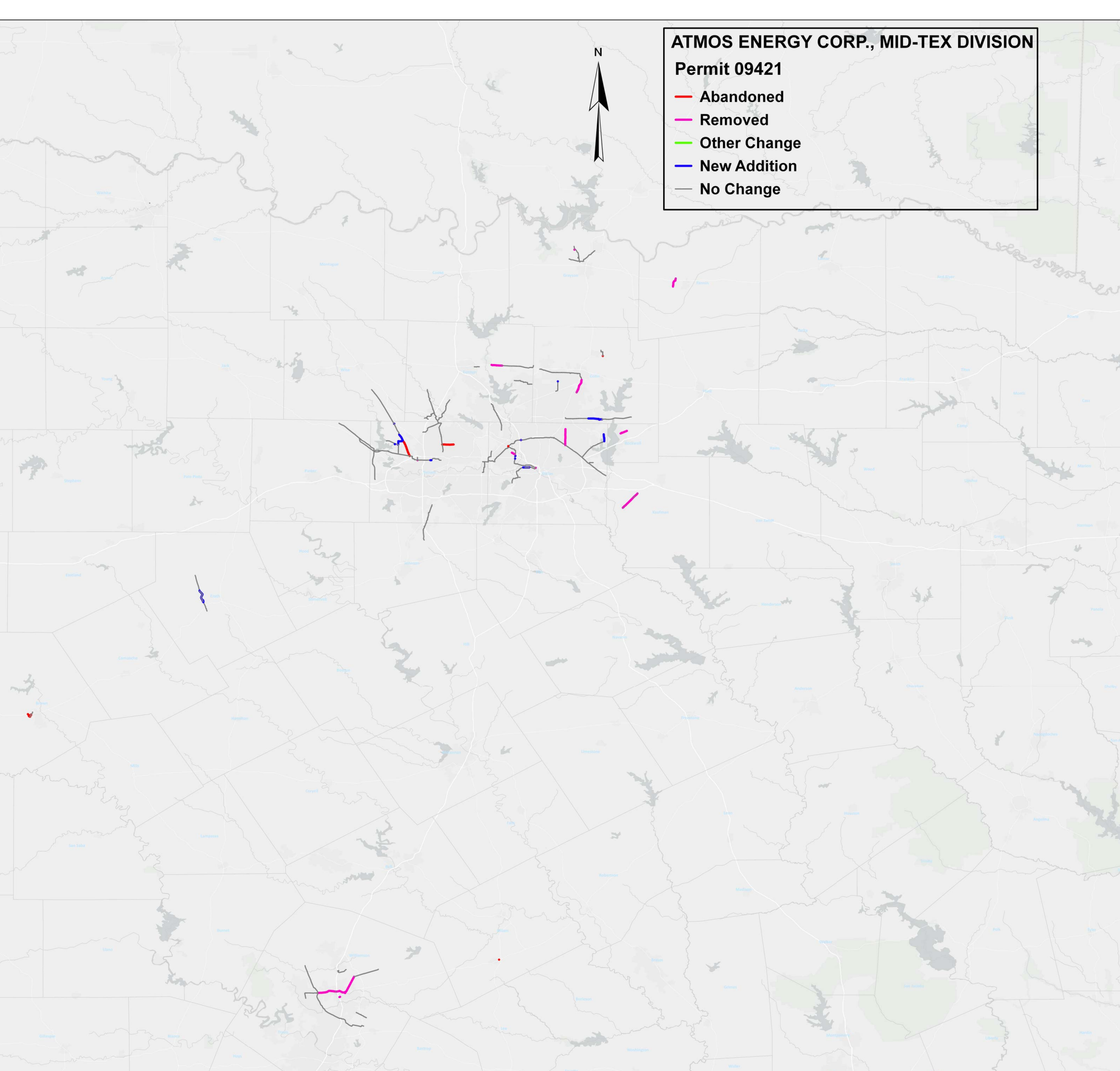Toggle the Abandoned layer via its legend entry

pos(741,97)
